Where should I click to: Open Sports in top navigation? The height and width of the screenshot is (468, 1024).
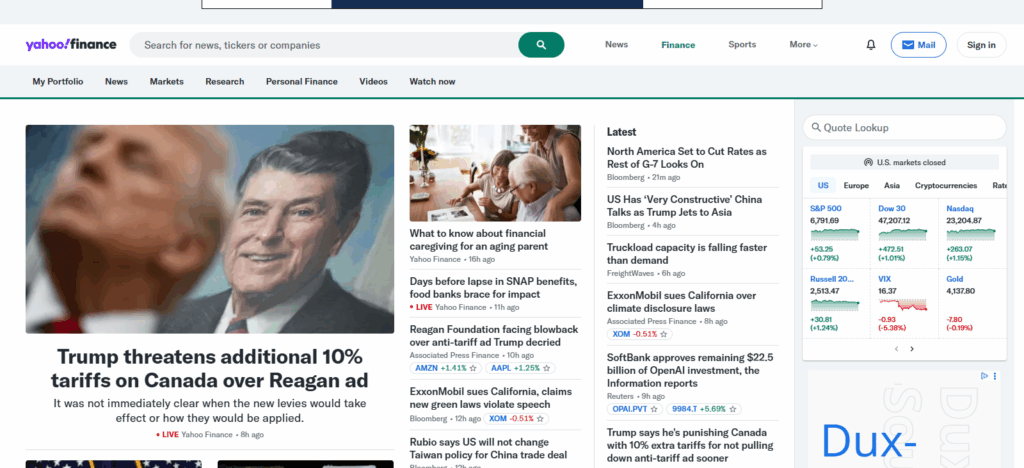point(742,45)
